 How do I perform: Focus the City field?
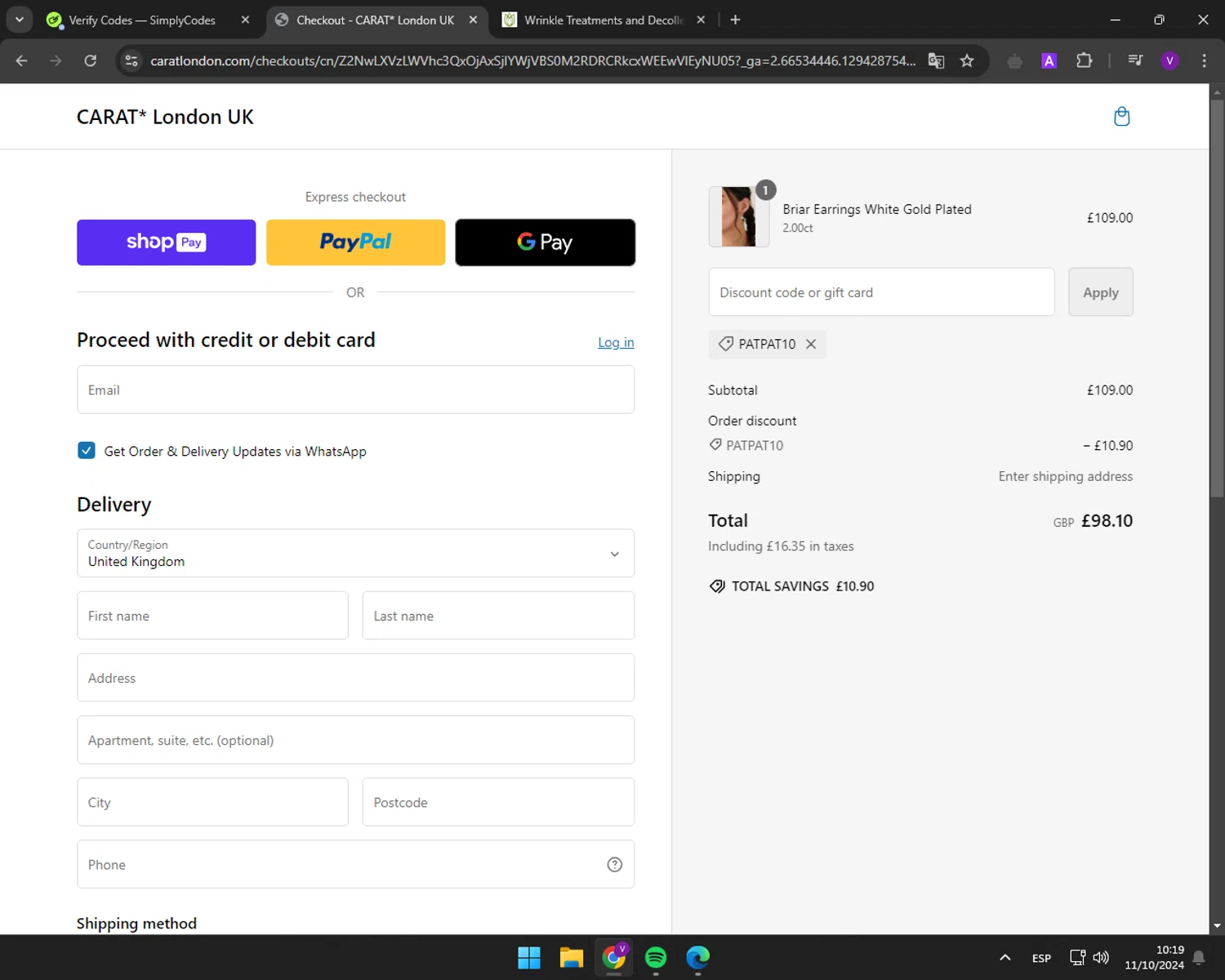pyautogui.click(x=212, y=802)
